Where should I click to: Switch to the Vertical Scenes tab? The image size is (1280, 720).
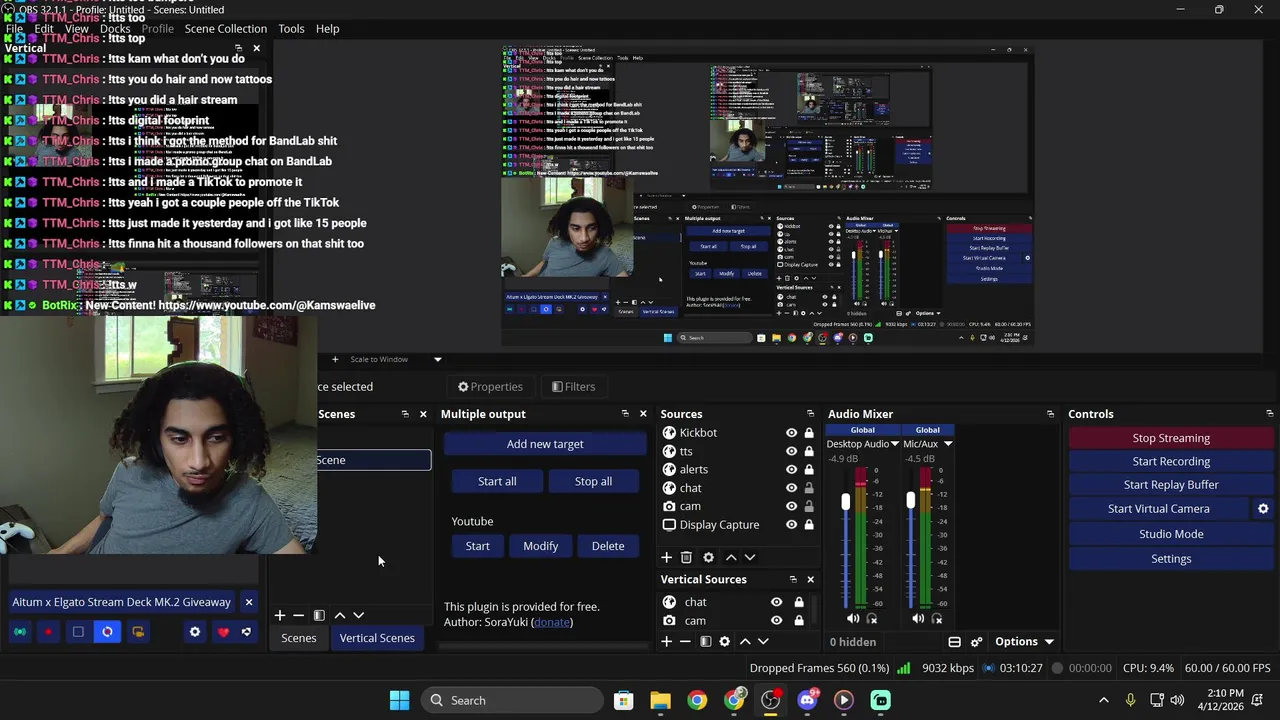click(x=377, y=638)
